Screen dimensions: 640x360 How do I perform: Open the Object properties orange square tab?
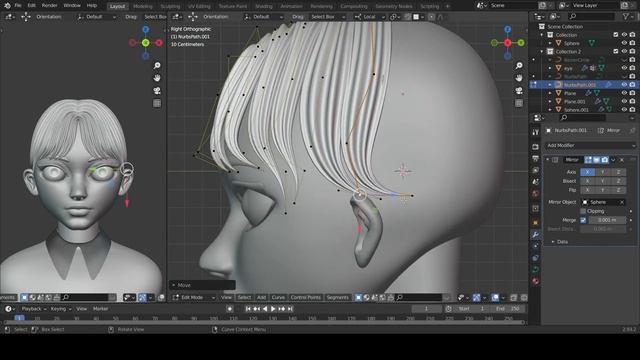[x=536, y=222]
